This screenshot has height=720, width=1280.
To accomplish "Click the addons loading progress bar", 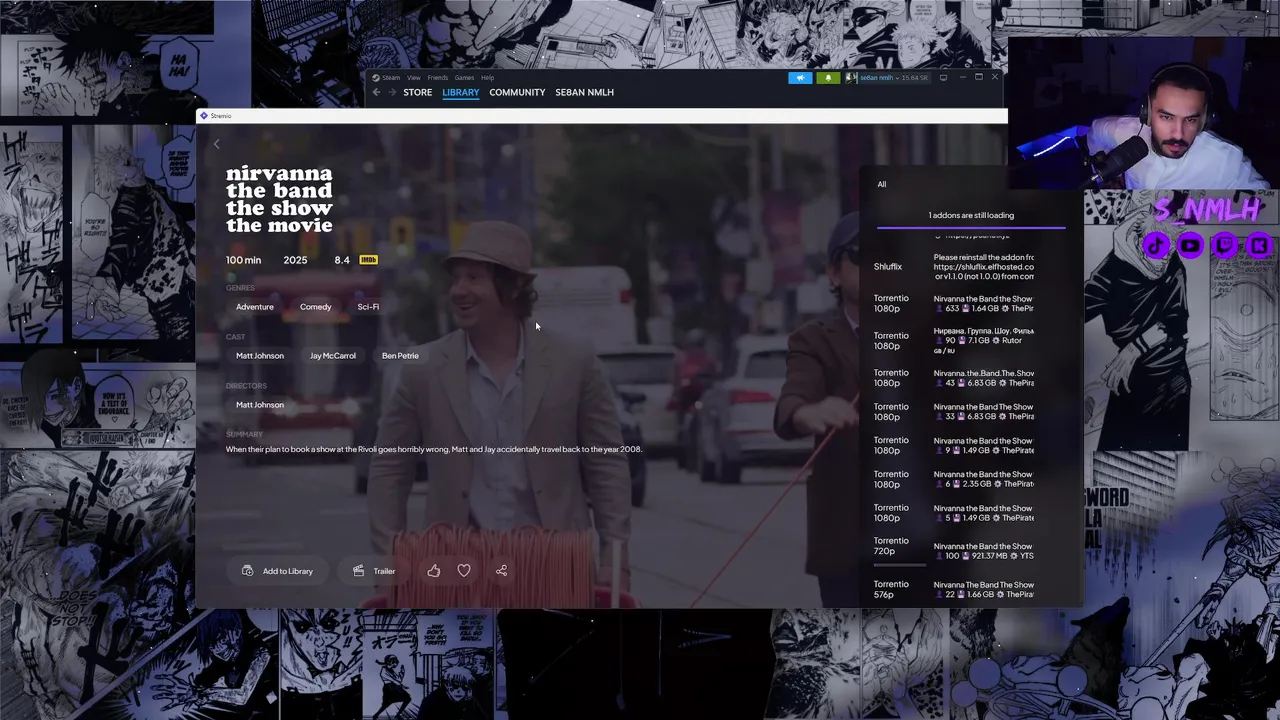I will (971, 228).
